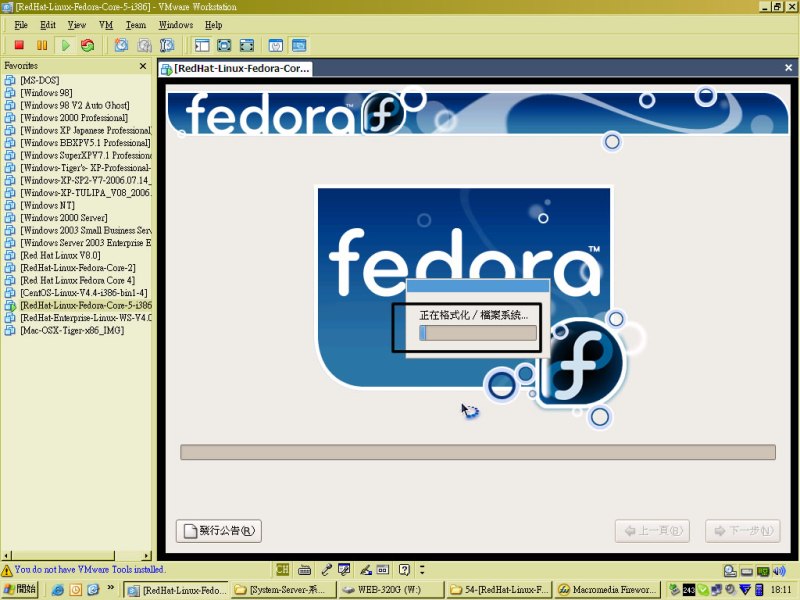Click the Take Snapshot toolbar icon
The width and height of the screenshot is (800, 600).
point(121,45)
